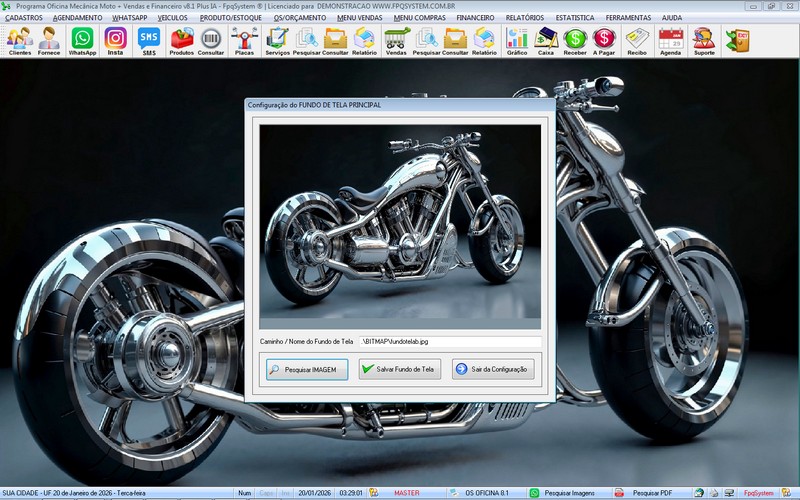Open the OS/ORÇAMENTO menu
Image resolution: width=800 pixels, height=500 pixels.
[x=300, y=17]
